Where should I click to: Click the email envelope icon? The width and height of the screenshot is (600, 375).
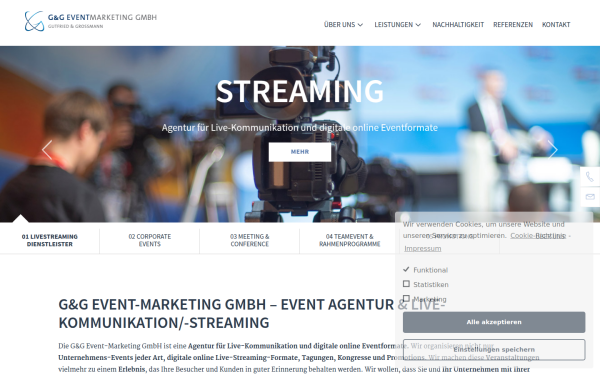(590, 197)
